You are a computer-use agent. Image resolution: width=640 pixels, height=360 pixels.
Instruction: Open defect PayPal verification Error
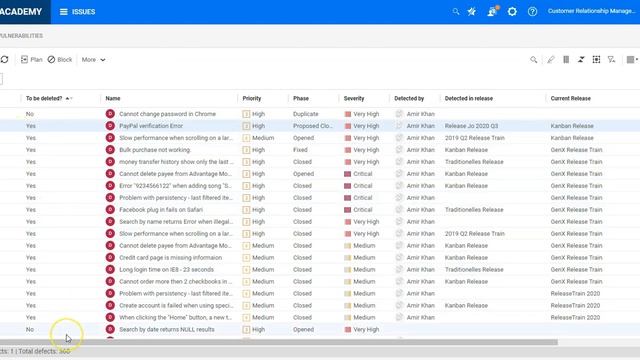(x=151, y=126)
